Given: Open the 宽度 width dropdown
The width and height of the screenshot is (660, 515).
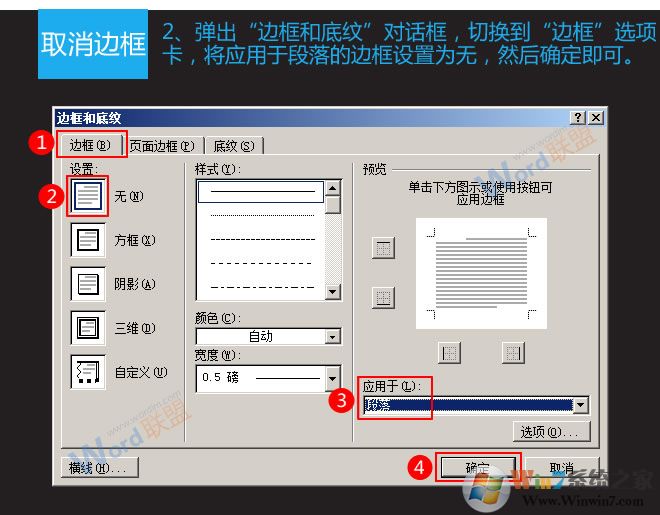Looking at the screenshot, I should [333, 378].
